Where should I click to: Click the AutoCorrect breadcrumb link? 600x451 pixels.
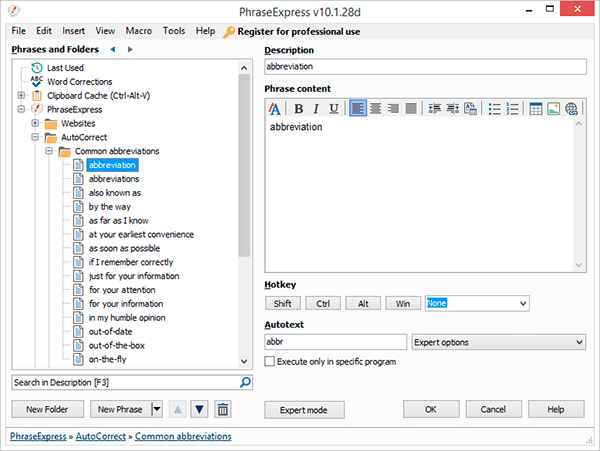[101, 437]
